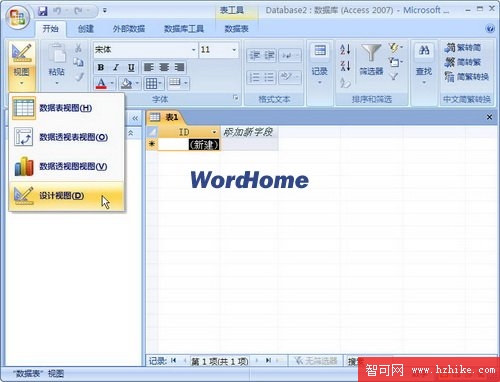Sort ascending A to Z
Image resolution: width=500 pixels, height=382 pixels.
coord(345,50)
